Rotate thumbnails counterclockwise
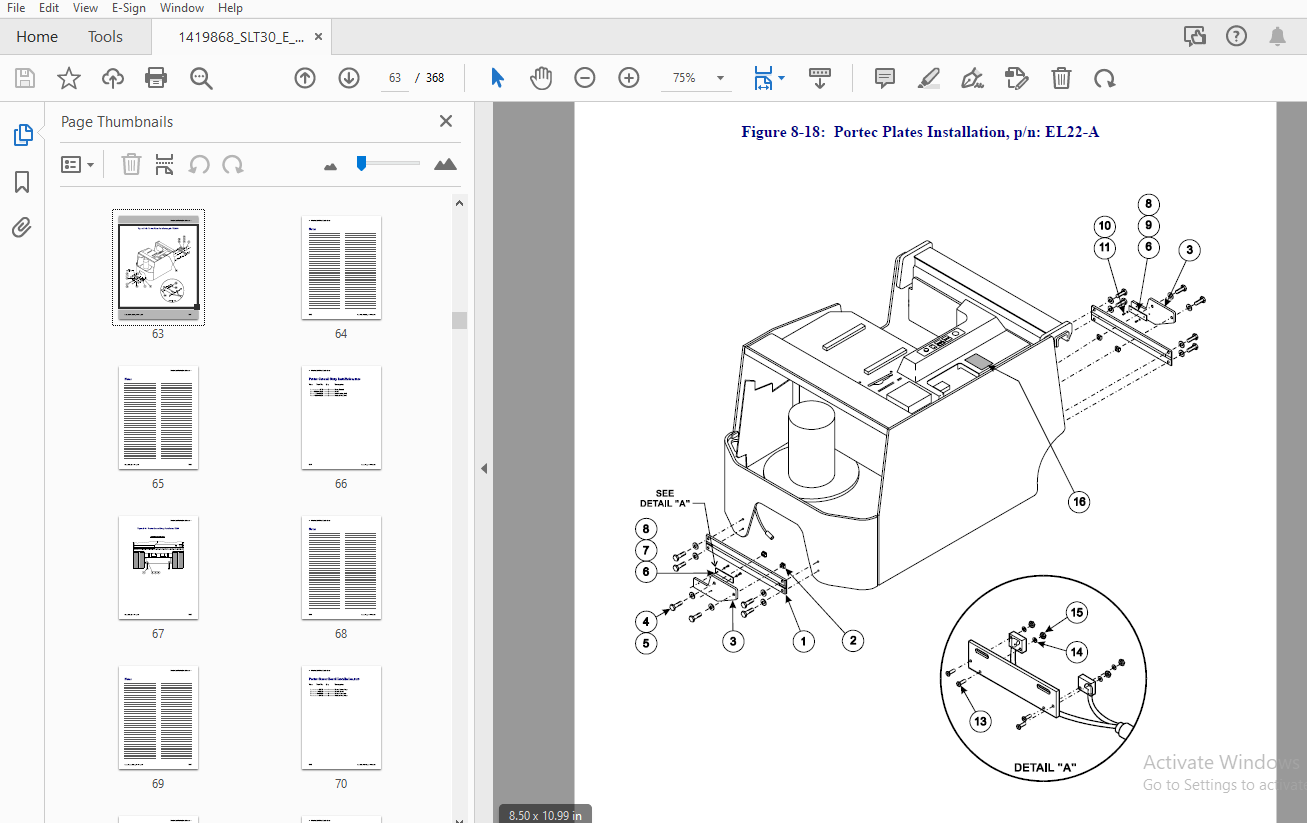1307x823 pixels. 199,164
